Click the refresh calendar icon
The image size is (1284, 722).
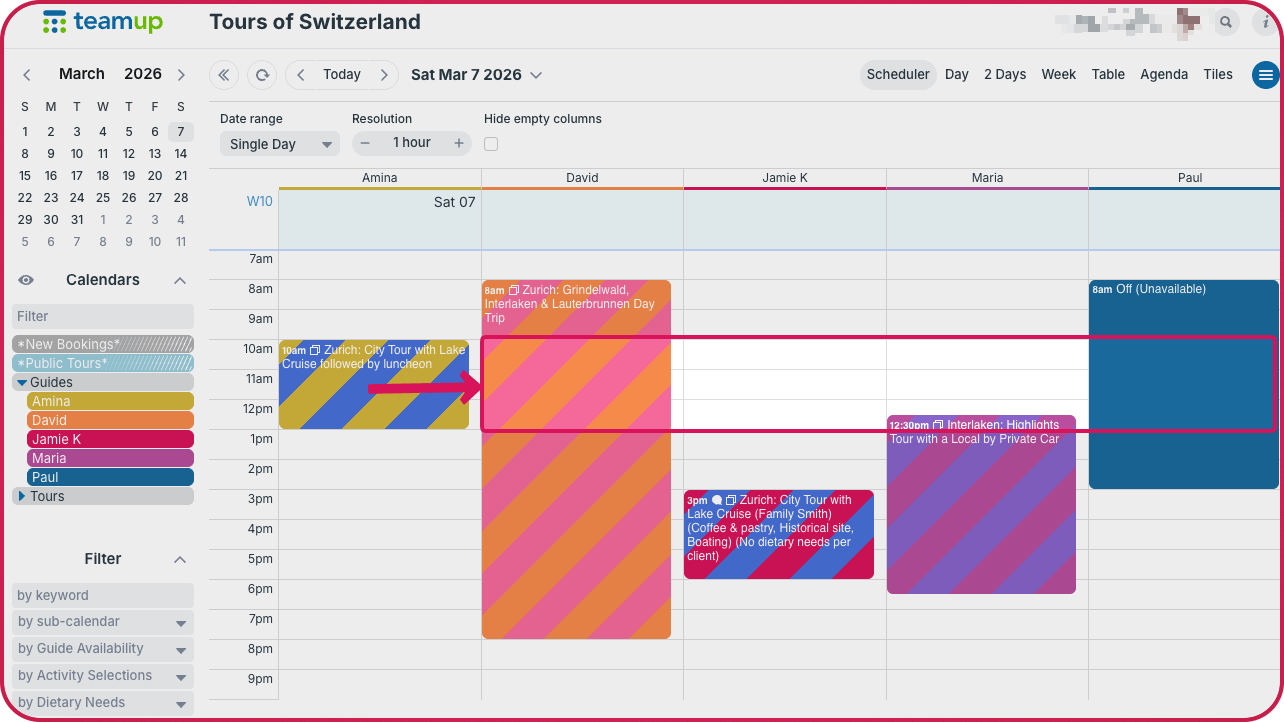coord(262,75)
